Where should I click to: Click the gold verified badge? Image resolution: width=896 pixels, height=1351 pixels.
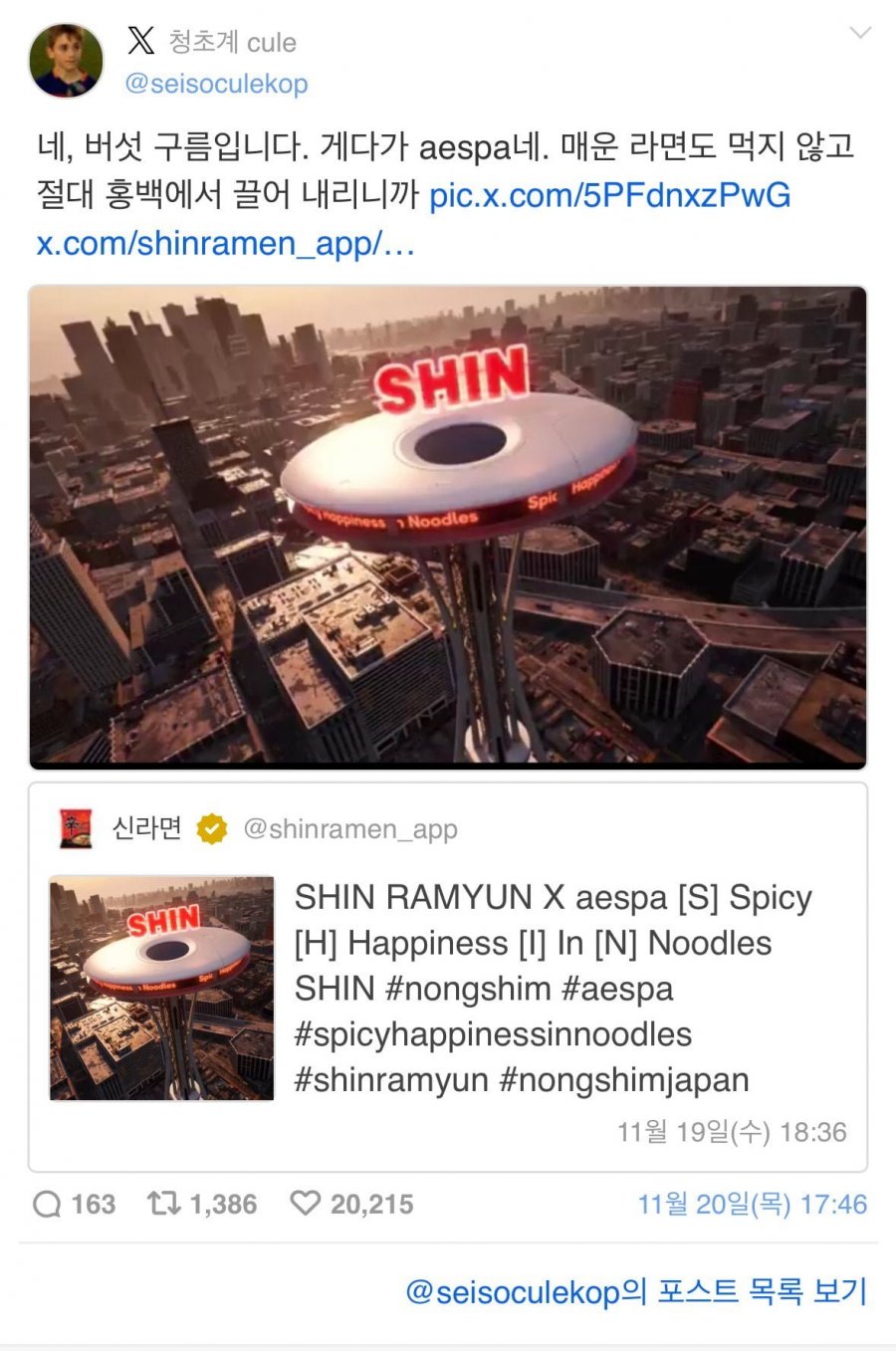[211, 828]
